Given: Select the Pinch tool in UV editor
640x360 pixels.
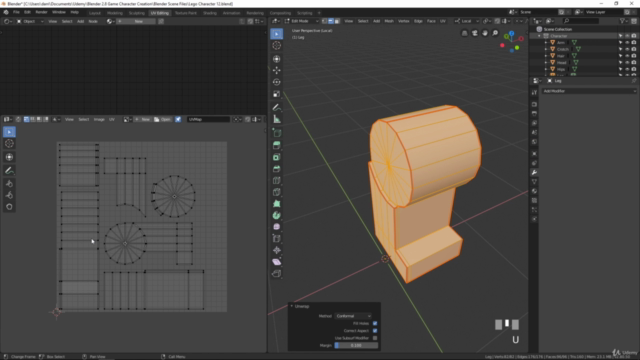Looking at the screenshot, I should coord(9,207).
